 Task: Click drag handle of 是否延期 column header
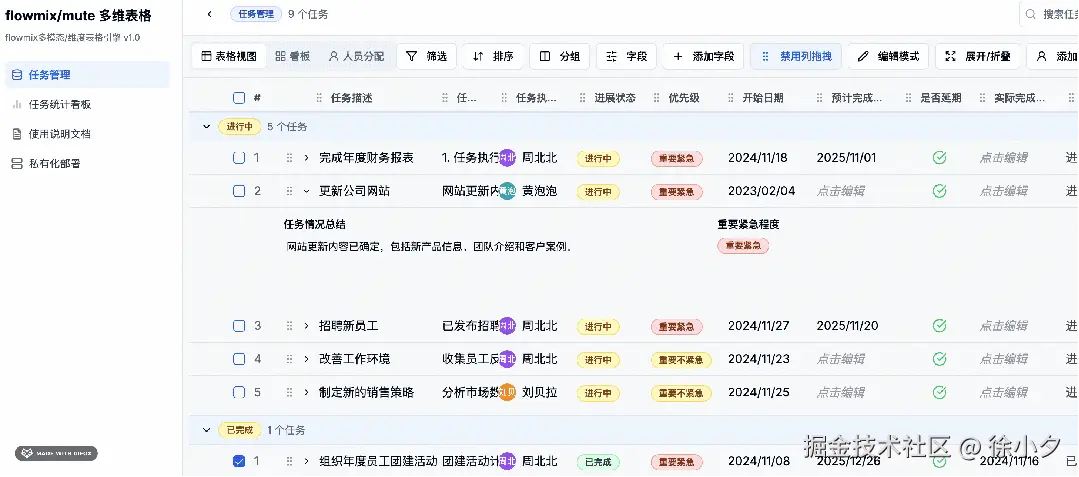coord(908,98)
